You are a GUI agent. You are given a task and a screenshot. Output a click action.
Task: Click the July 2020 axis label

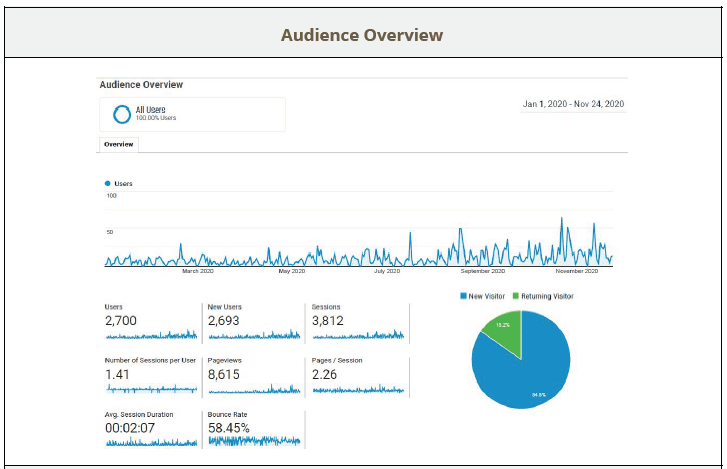click(387, 271)
